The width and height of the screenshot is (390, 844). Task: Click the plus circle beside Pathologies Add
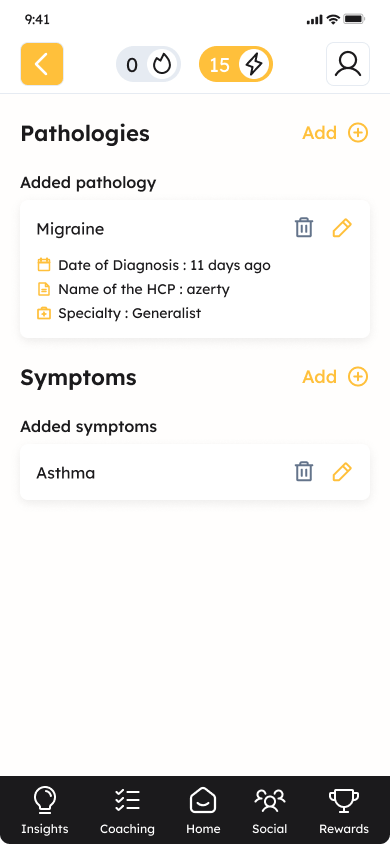coord(358,132)
